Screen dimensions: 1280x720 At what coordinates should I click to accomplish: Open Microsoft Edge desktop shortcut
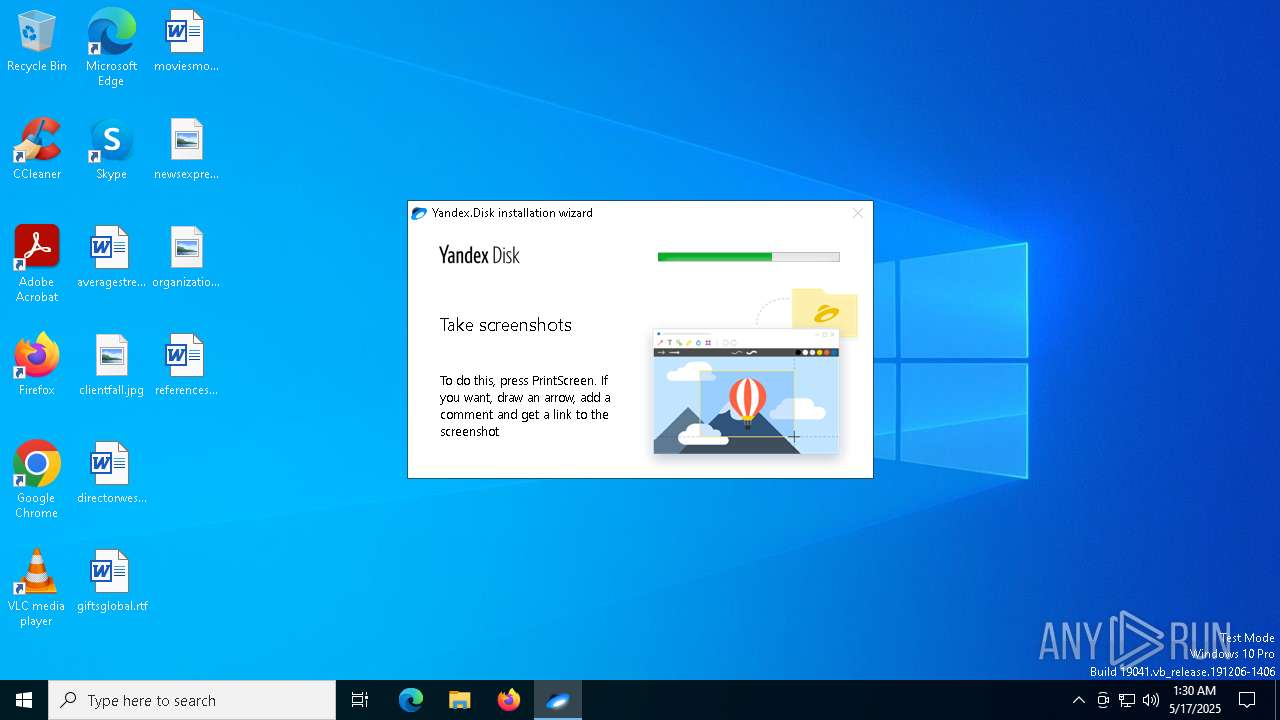tap(111, 48)
